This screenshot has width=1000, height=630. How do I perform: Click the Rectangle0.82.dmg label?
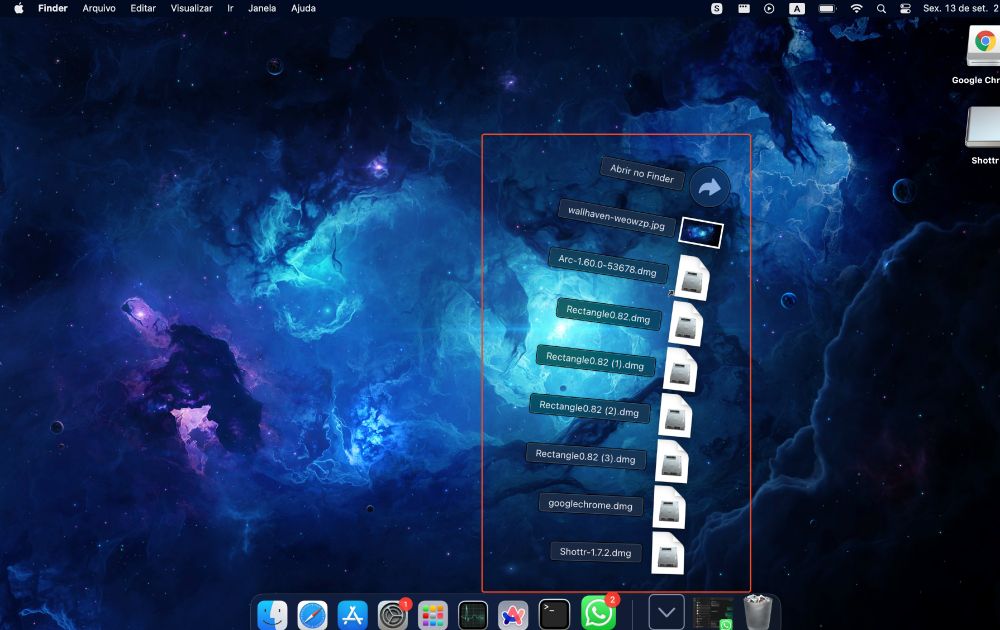click(x=608, y=314)
